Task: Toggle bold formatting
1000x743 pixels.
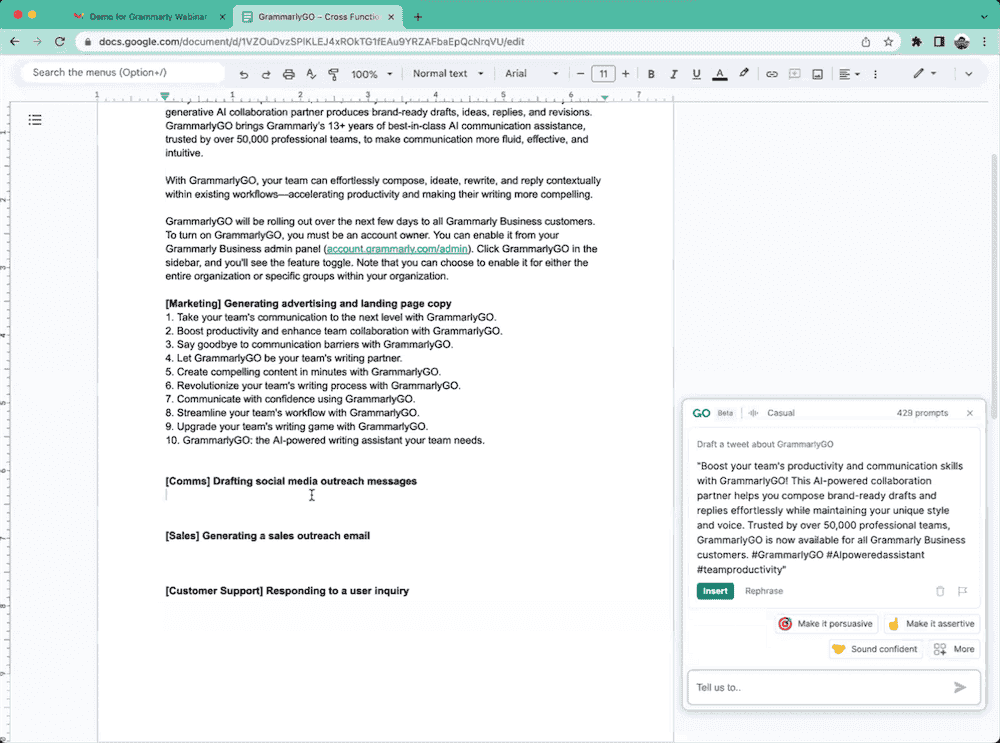Action: [651, 74]
